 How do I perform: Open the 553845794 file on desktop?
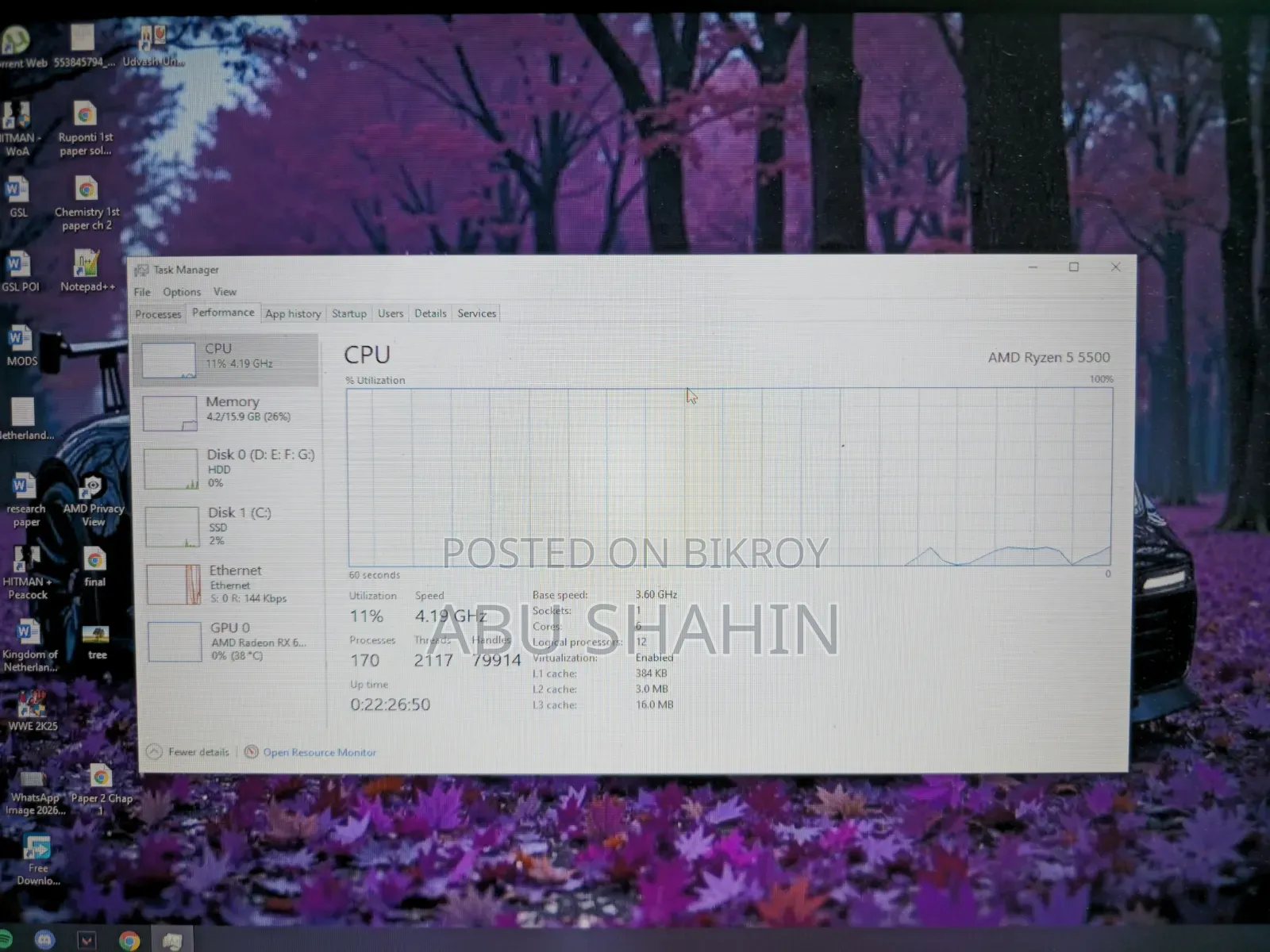click(83, 44)
